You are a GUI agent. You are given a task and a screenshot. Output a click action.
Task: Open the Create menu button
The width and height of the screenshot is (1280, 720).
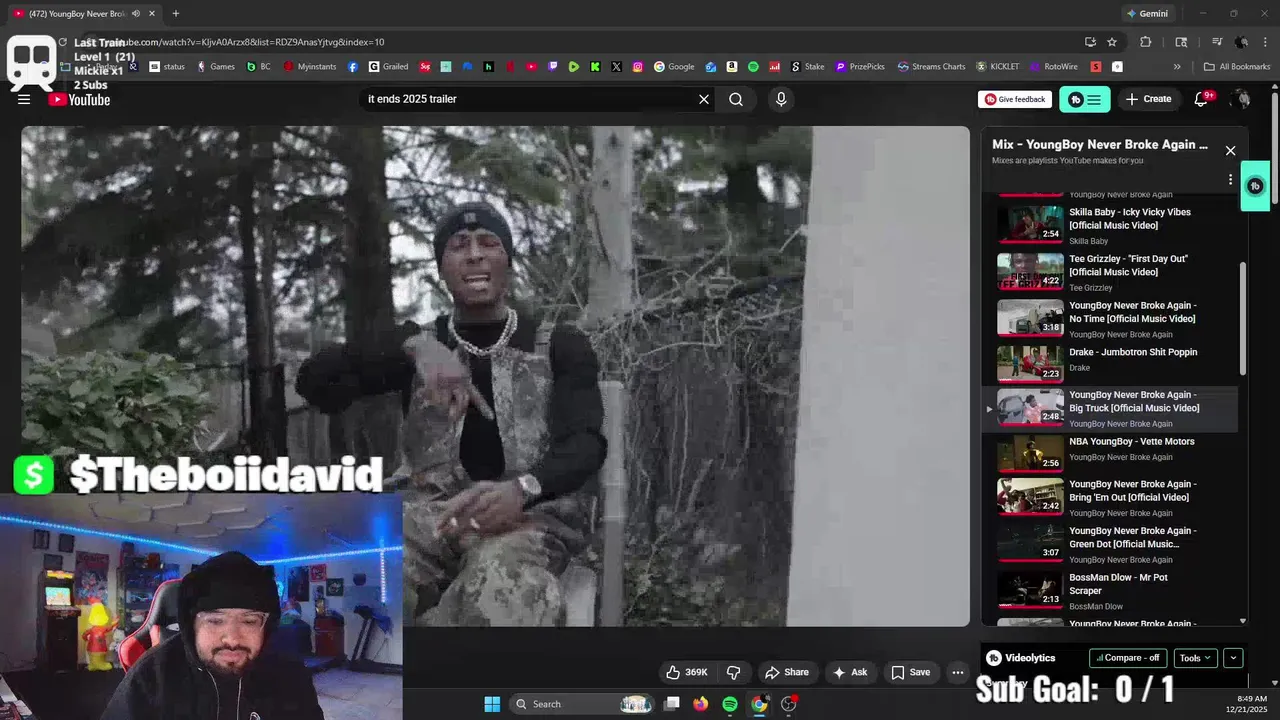(1148, 99)
